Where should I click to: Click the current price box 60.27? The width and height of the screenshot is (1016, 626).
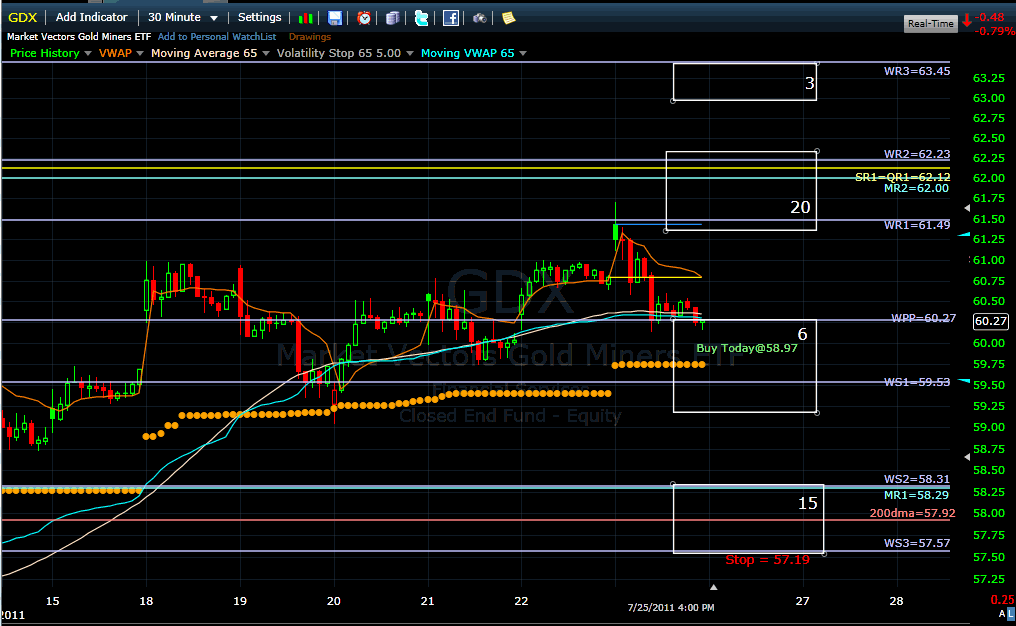991,321
